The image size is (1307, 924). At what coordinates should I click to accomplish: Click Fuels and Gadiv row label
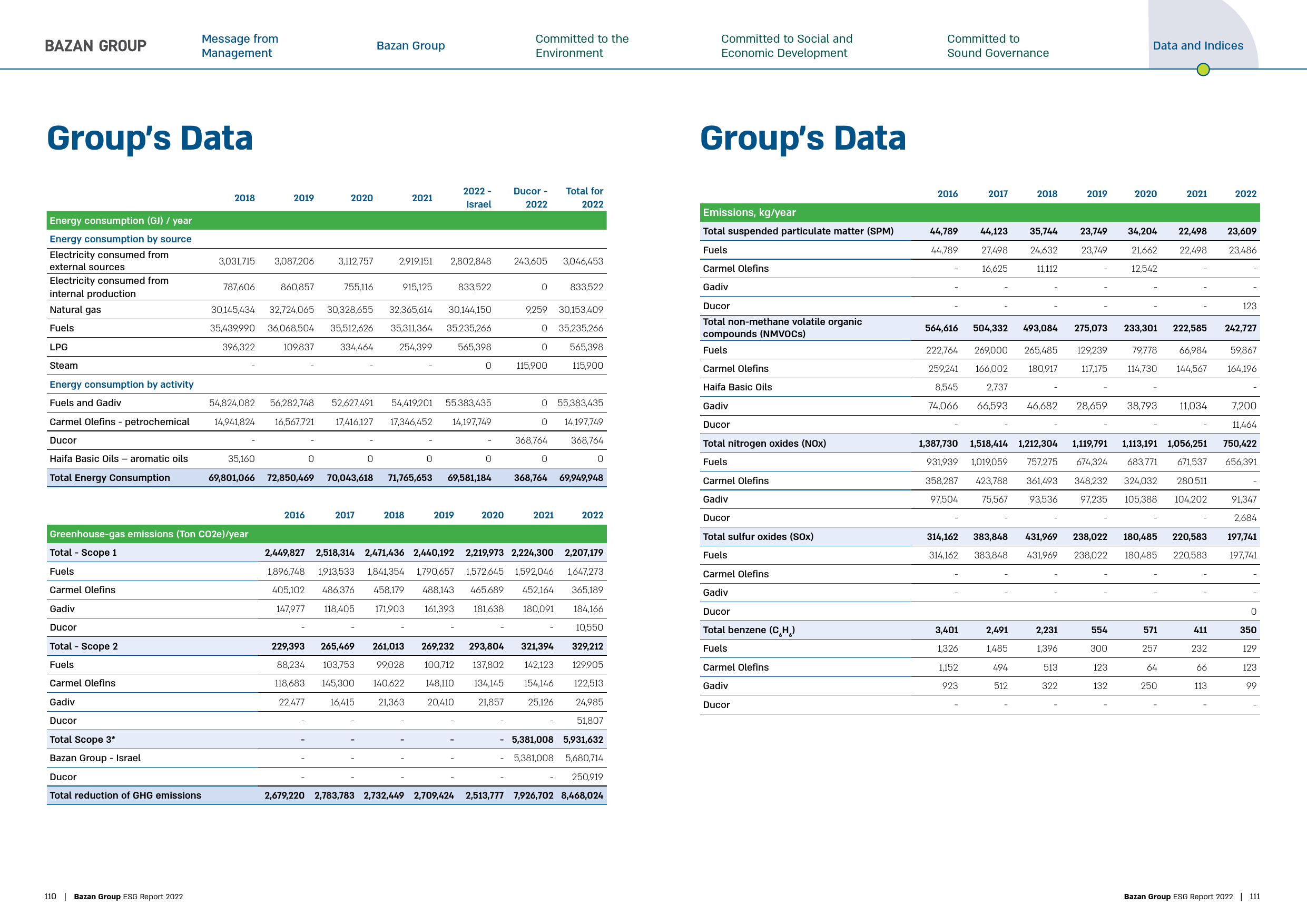[x=85, y=403]
